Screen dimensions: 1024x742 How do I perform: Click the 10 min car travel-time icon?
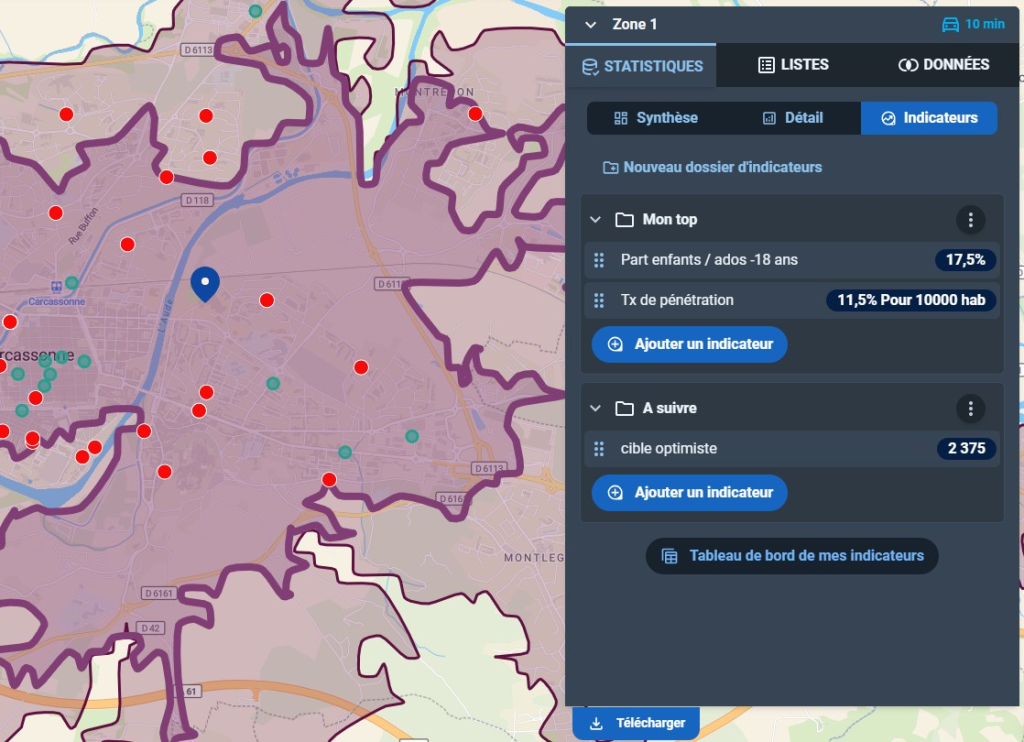pyautogui.click(x=950, y=24)
